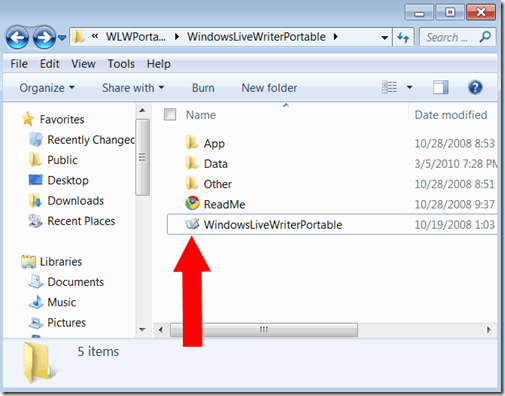Screen dimensions: 505x396
Task: Expand arrow after WLWPorta... breadcrumb
Action: click(x=177, y=37)
